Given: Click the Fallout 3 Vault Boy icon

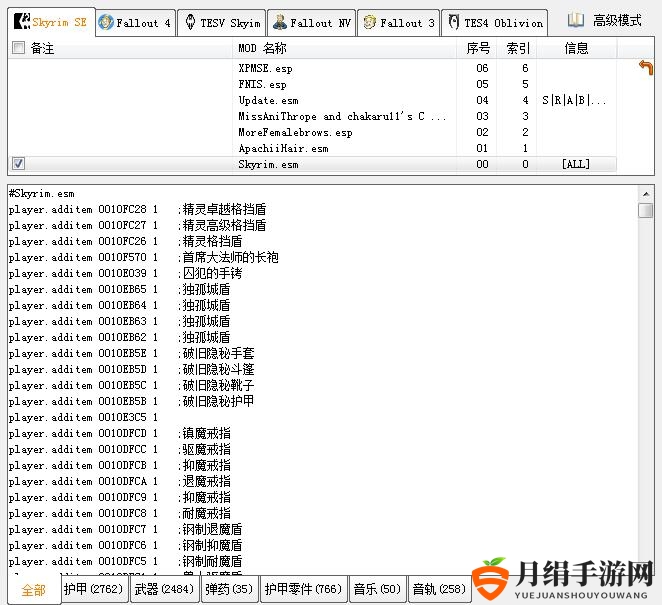Looking at the screenshot, I should 369,22.
